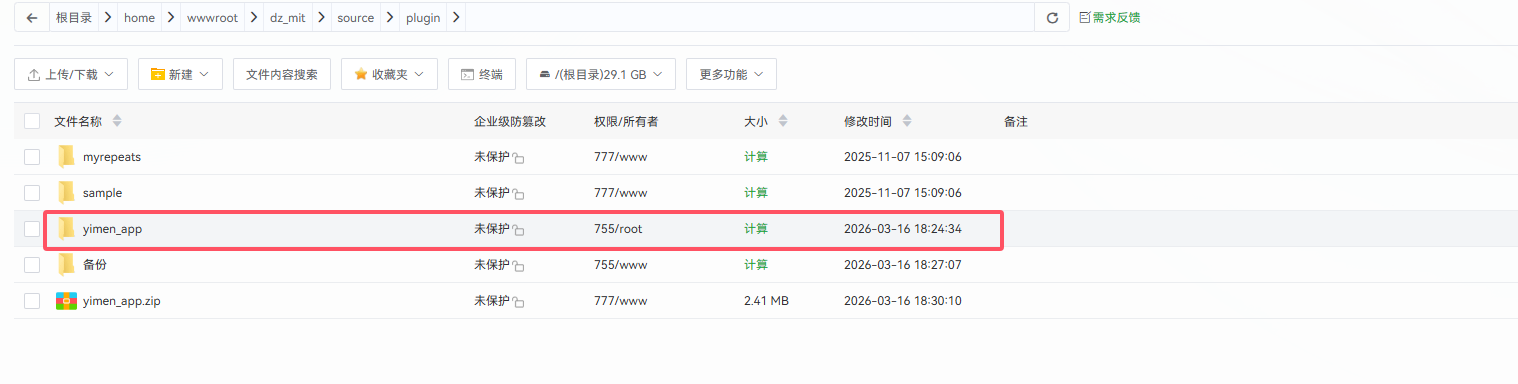The width and height of the screenshot is (1518, 384).
Task: Check the box for the 备份 folder
Action: (32, 265)
